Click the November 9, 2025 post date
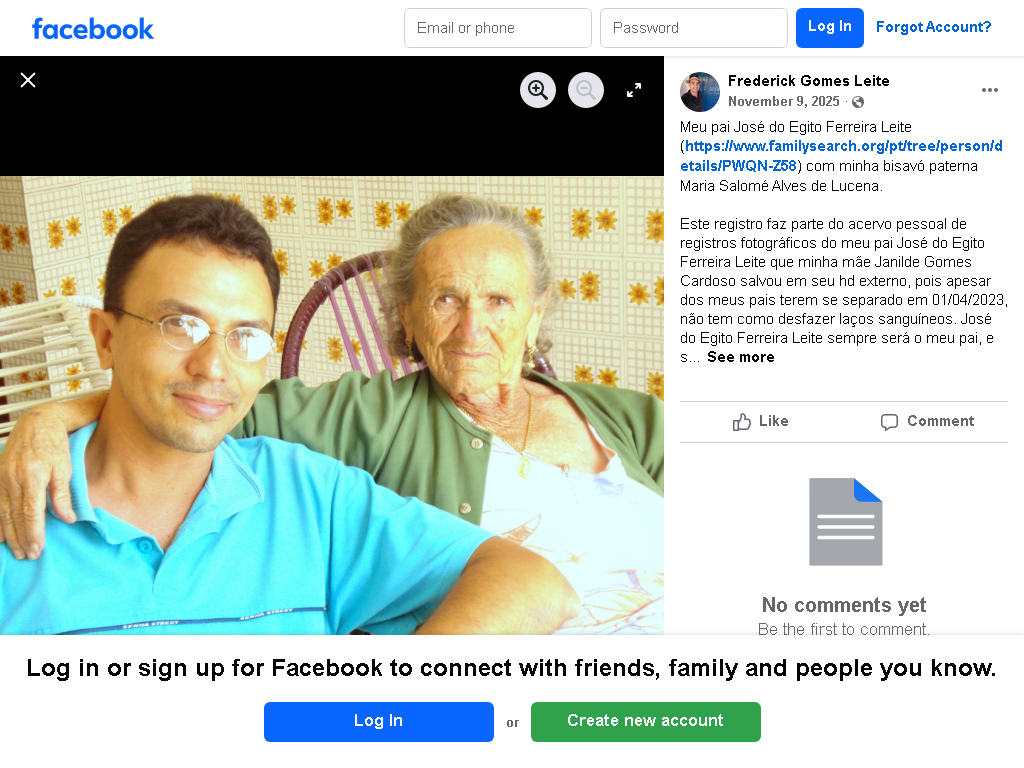Screen dimensions: 1024x768 784,102
